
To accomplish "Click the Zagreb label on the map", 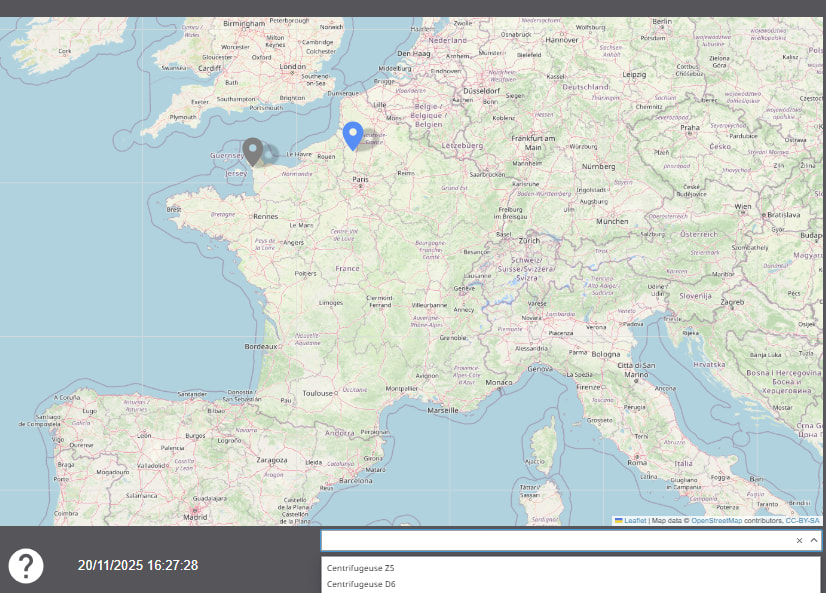I will tap(732, 302).
